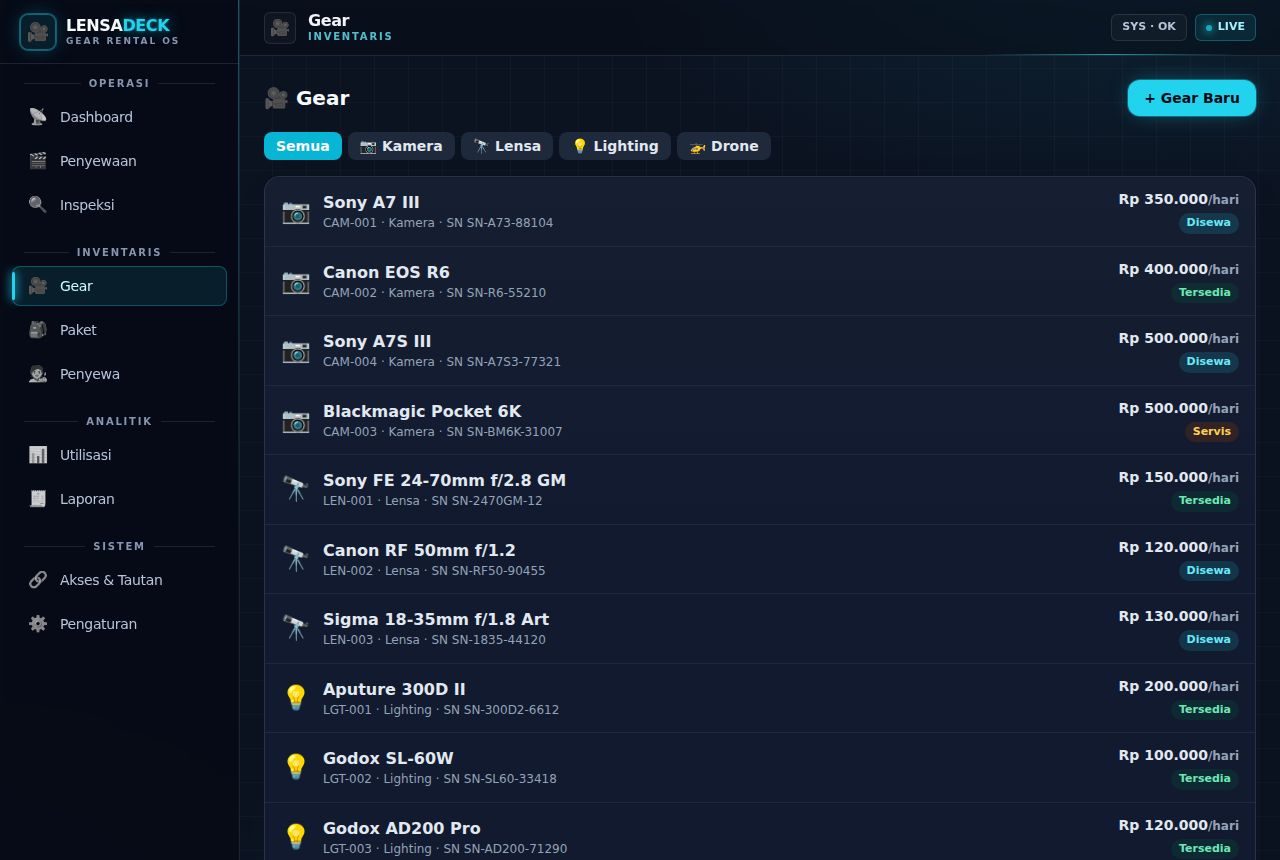Open the Laporan receipt icon

pyautogui.click(x=38, y=499)
